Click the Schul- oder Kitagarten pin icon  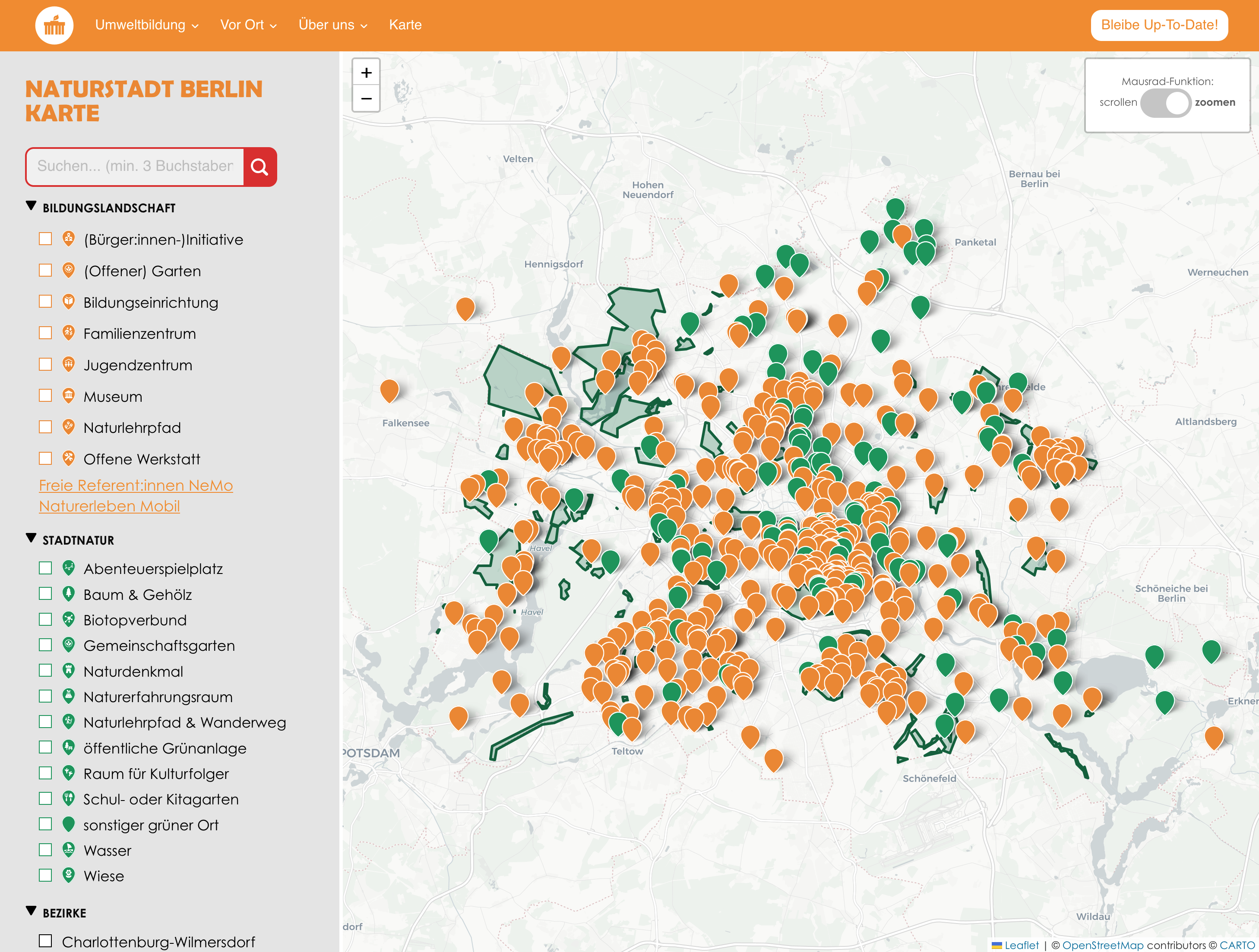68,798
